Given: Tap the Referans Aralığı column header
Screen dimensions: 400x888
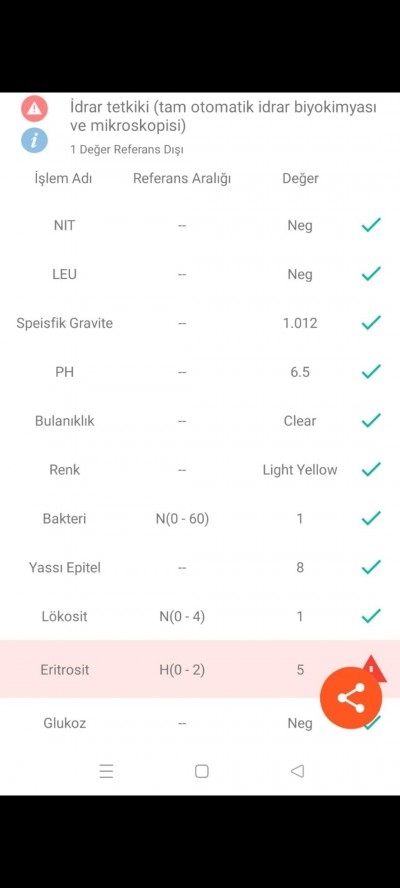Looking at the screenshot, I should pos(182,178).
